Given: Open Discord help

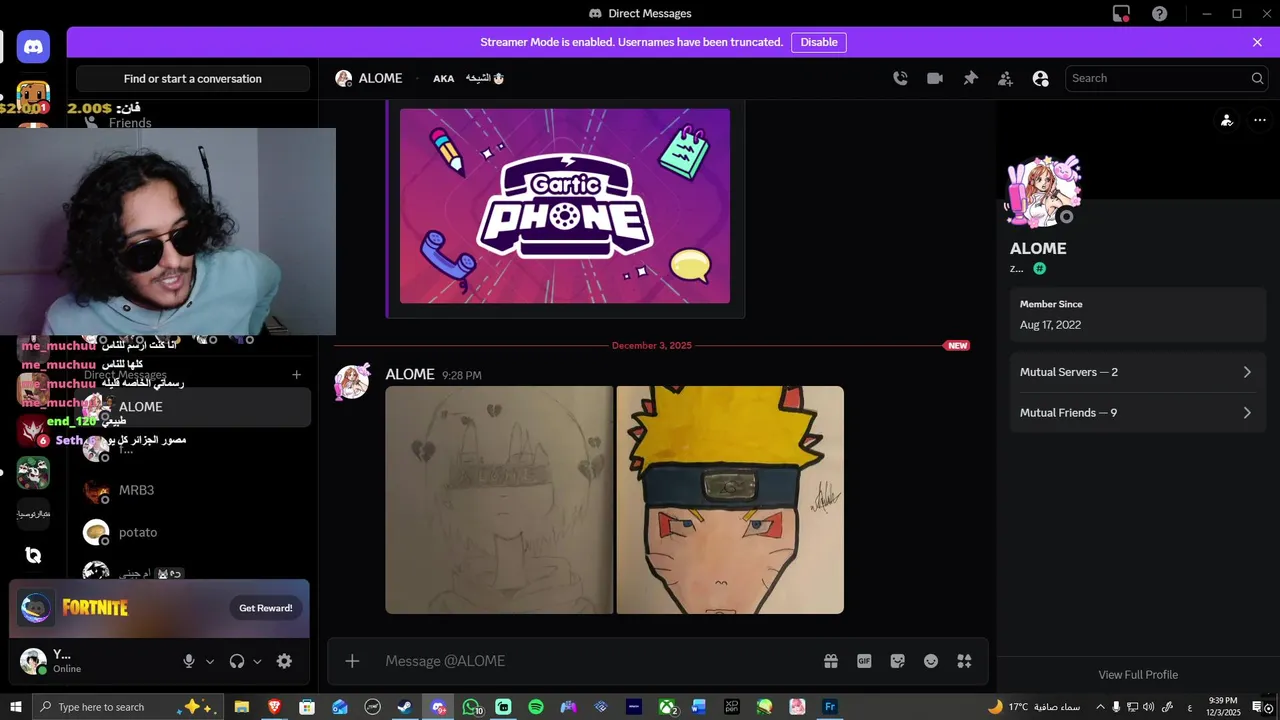Looking at the screenshot, I should [x=1159, y=14].
